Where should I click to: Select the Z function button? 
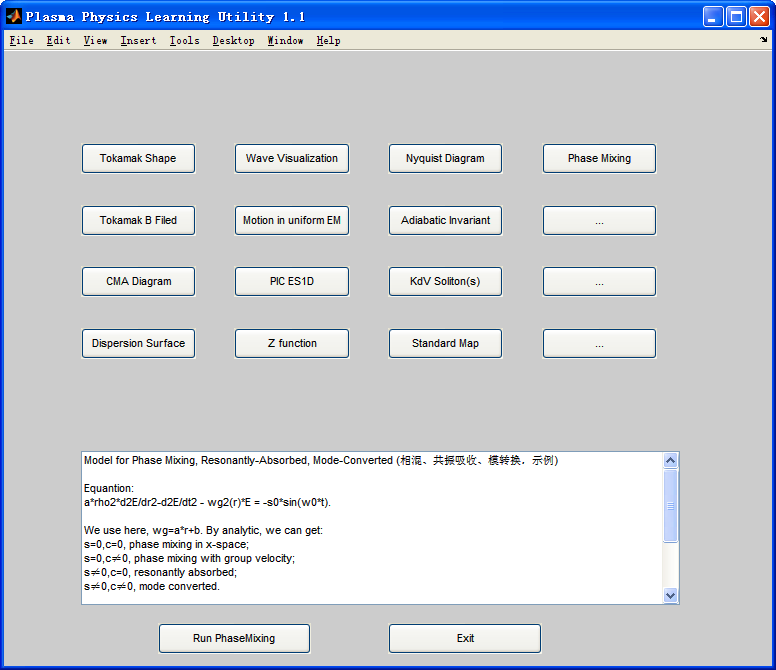pos(291,343)
